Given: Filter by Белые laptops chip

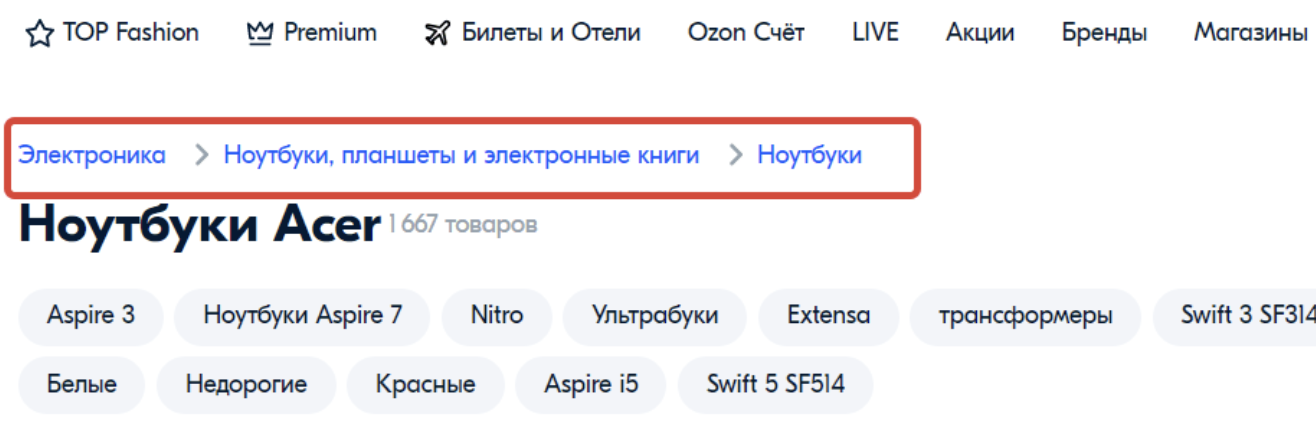Looking at the screenshot, I should (x=81, y=384).
